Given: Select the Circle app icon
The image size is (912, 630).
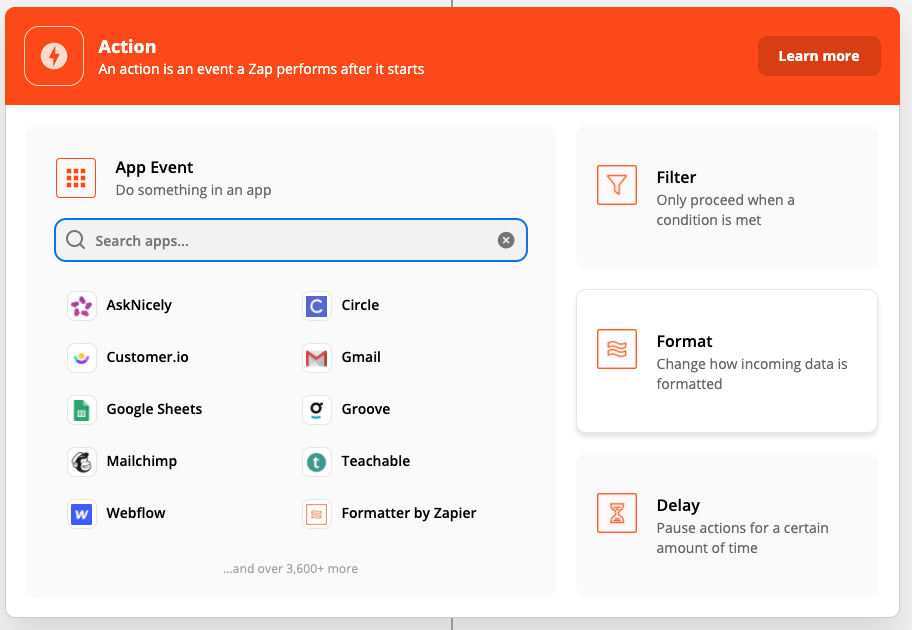Looking at the screenshot, I should click(317, 305).
